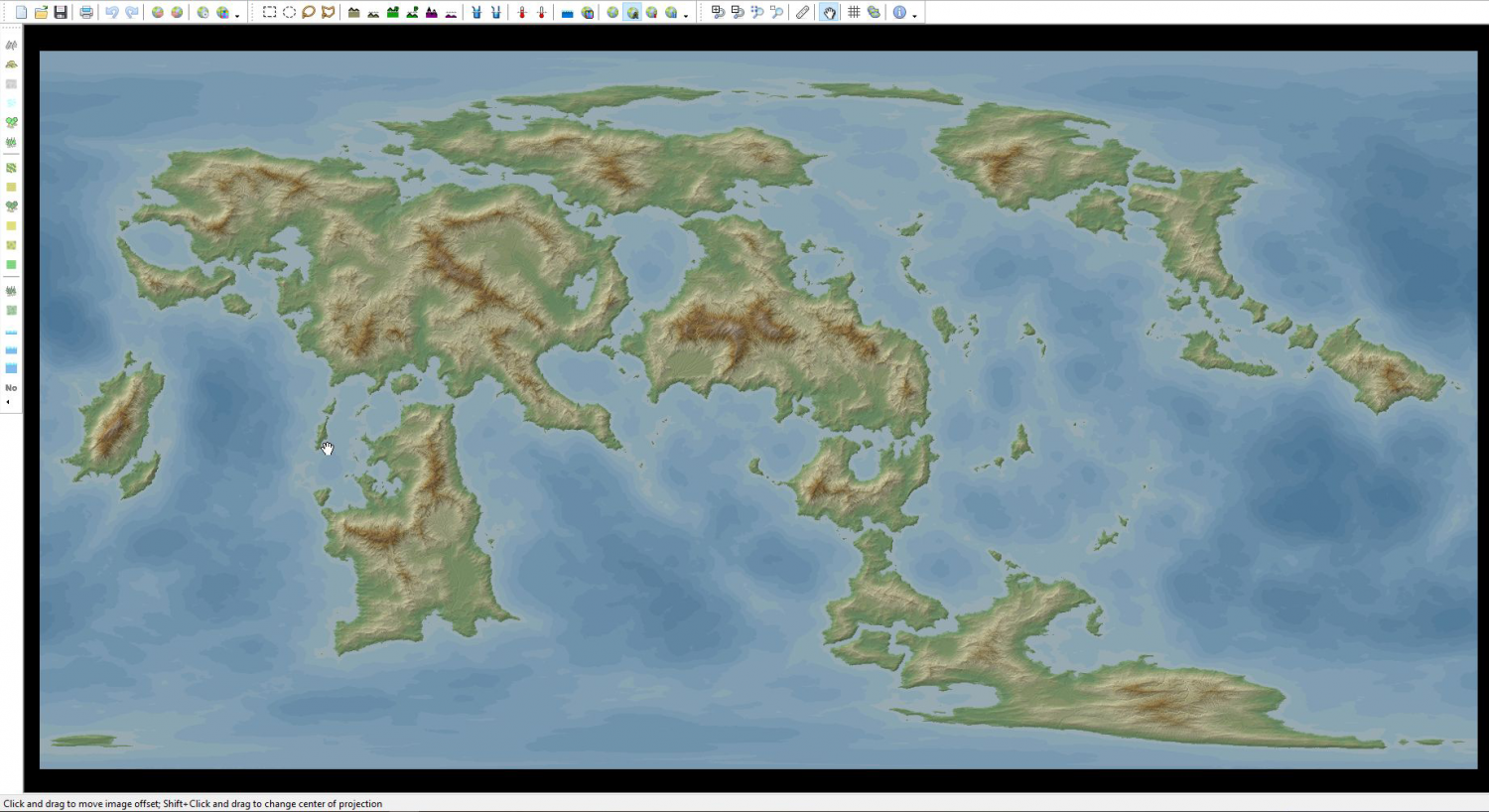The width and height of the screenshot is (1489, 812).
Task: Select the dashed circular selection tool
Action: pos(289,12)
